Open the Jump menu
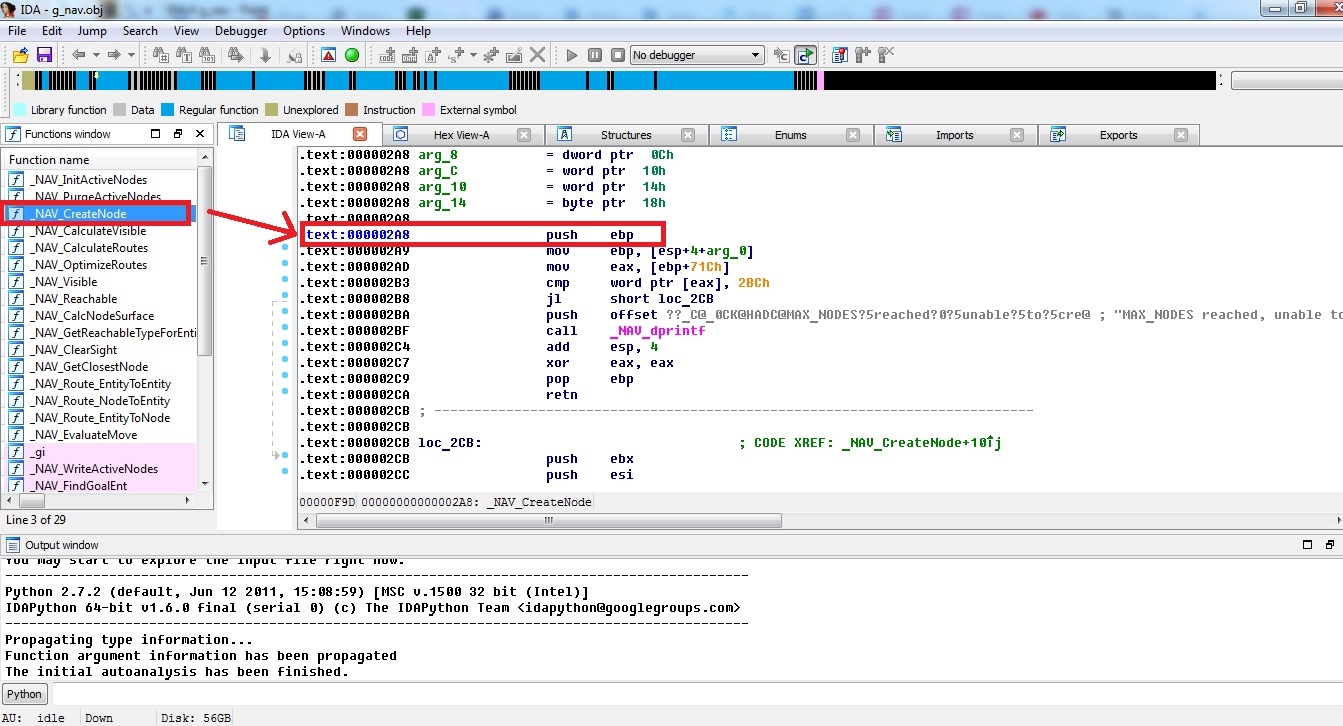 (92, 31)
